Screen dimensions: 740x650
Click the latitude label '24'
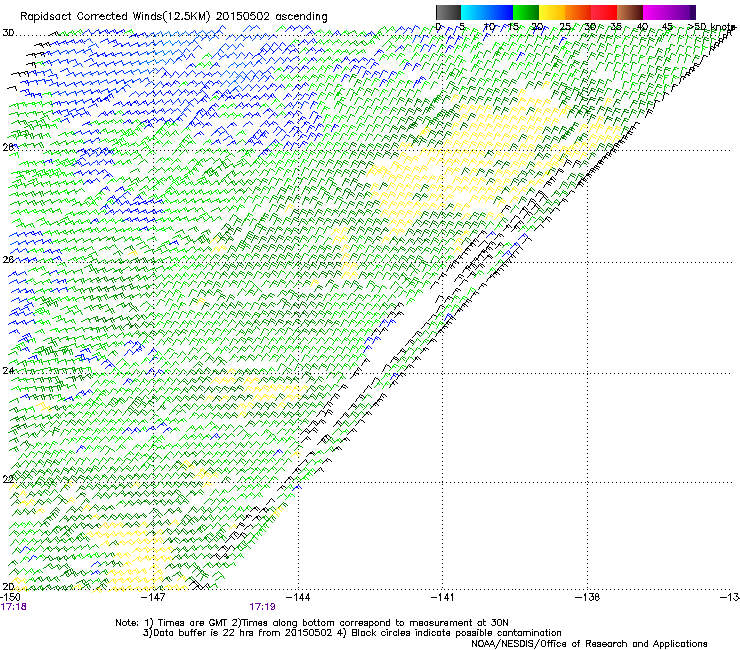(8, 371)
